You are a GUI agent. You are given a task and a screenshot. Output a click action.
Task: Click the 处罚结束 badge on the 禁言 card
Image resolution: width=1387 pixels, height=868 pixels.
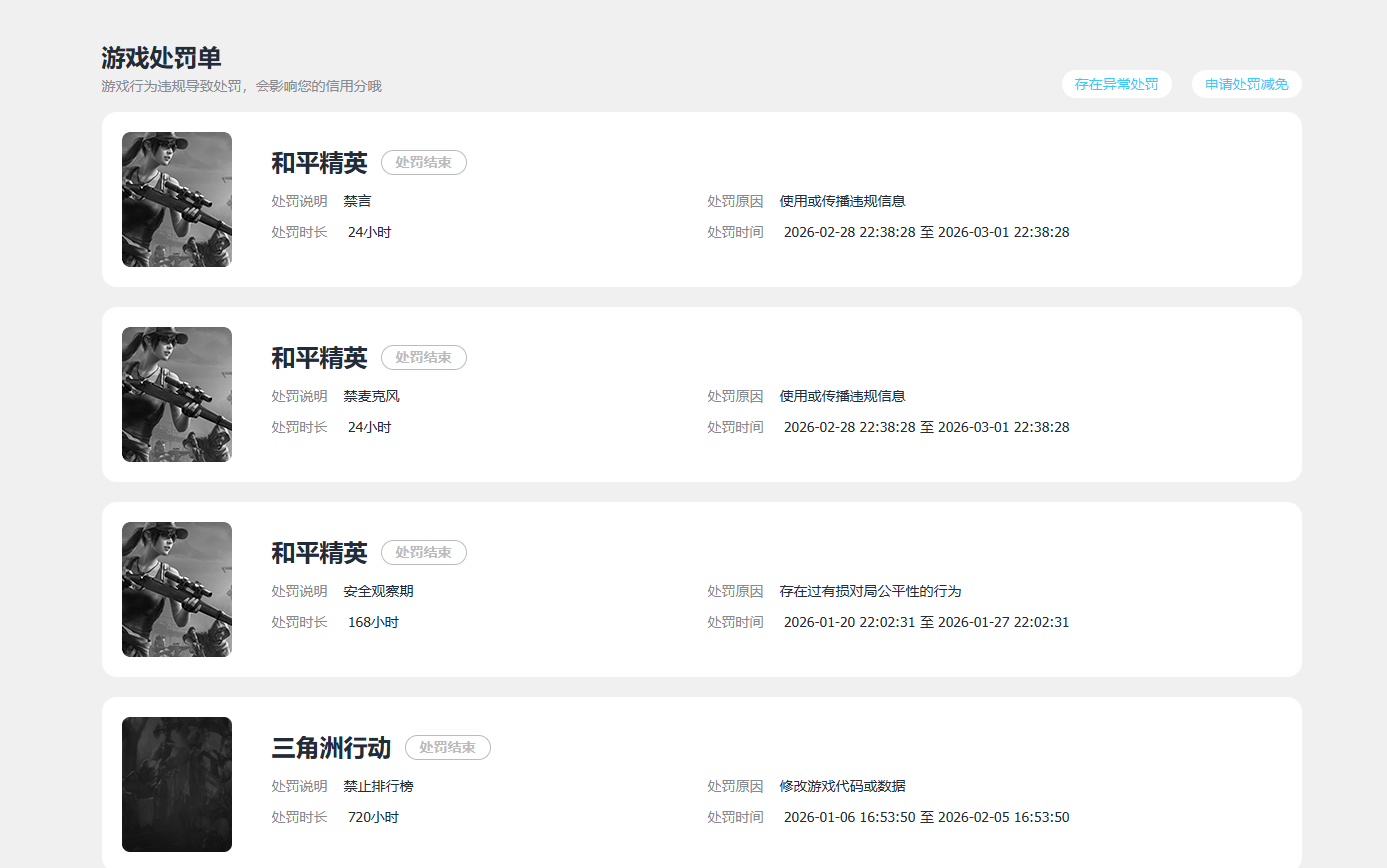[424, 162]
